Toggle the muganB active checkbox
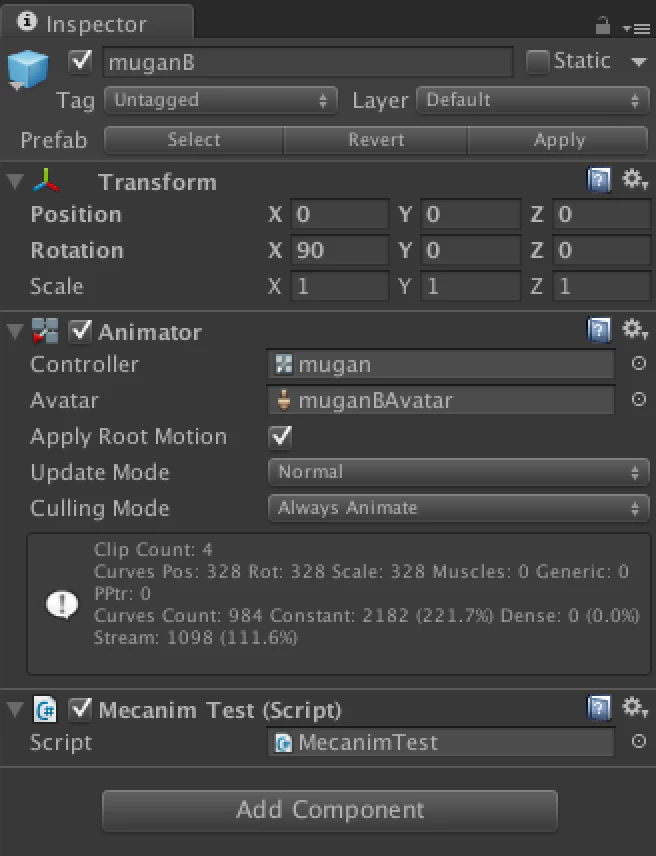This screenshot has height=856, width=656. [81, 61]
